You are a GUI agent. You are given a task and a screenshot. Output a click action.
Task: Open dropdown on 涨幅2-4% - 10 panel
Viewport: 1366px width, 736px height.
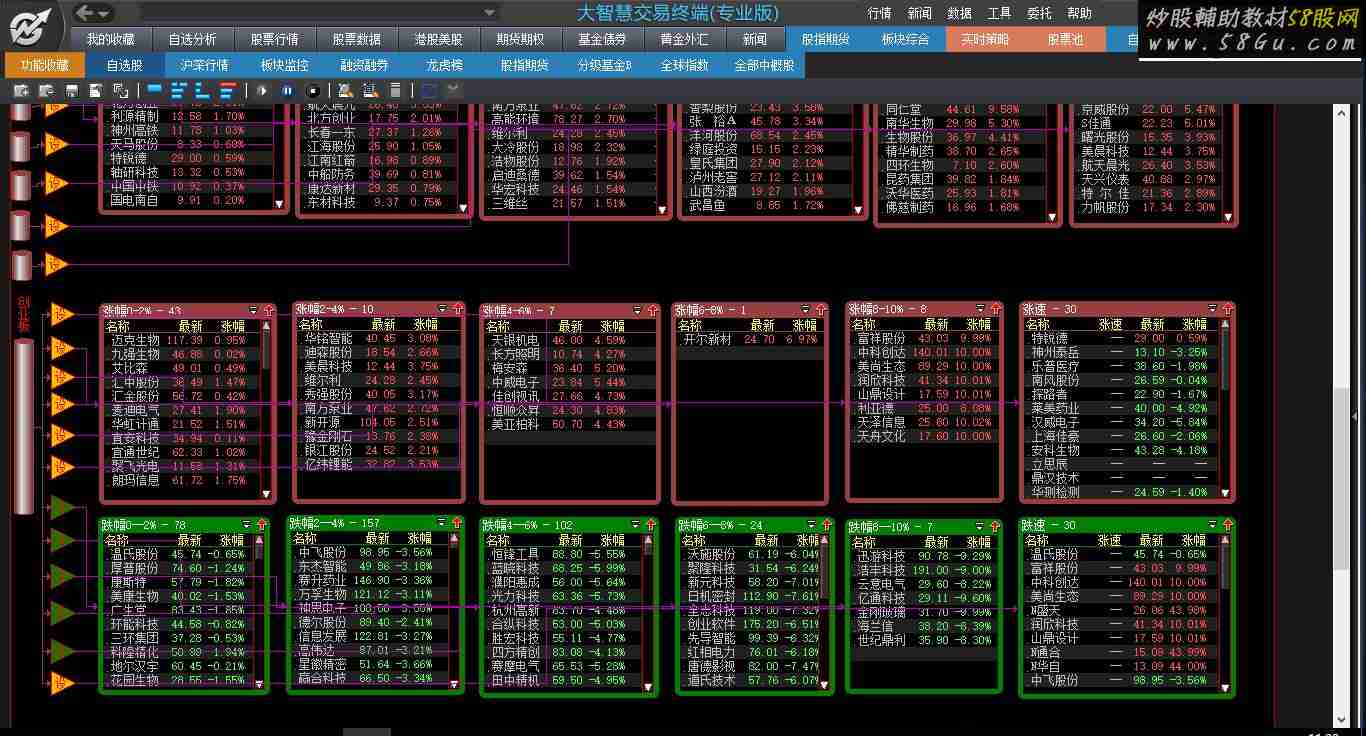click(443, 309)
